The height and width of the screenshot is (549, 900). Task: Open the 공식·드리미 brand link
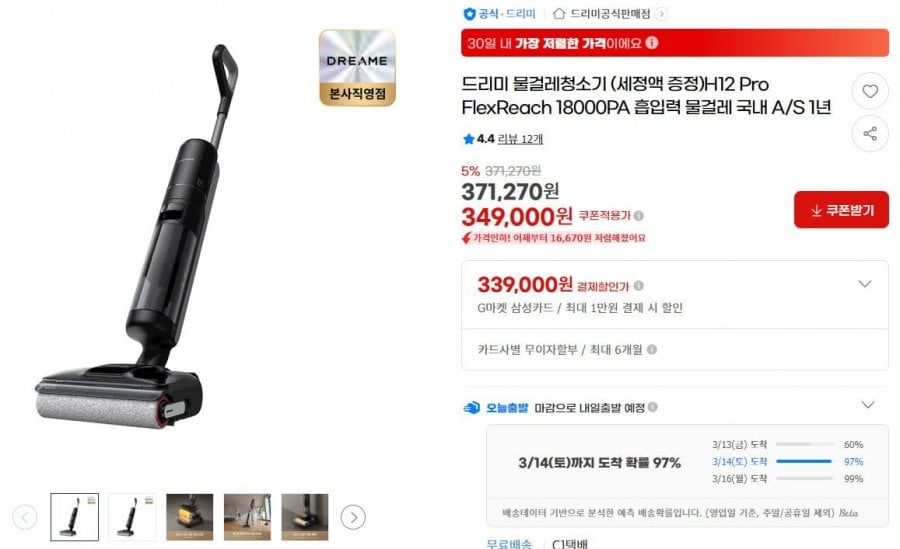tap(499, 13)
